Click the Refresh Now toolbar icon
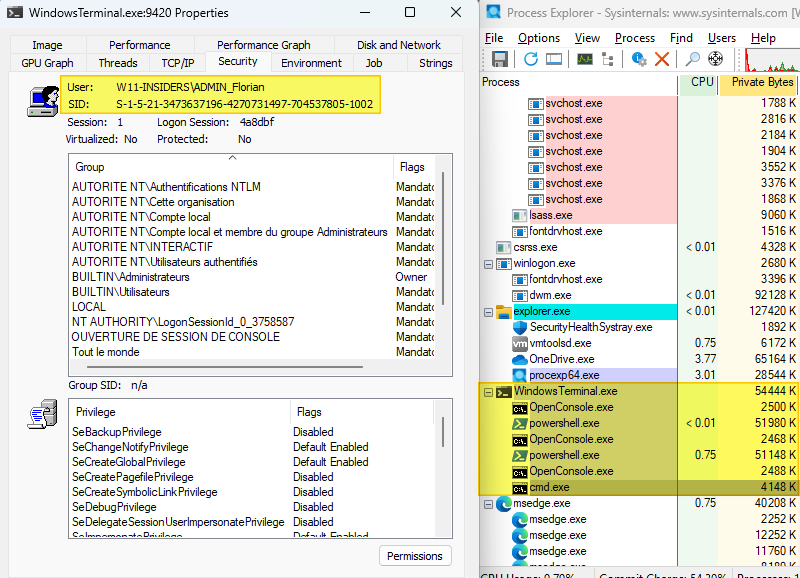The image size is (800, 578). (x=530, y=60)
